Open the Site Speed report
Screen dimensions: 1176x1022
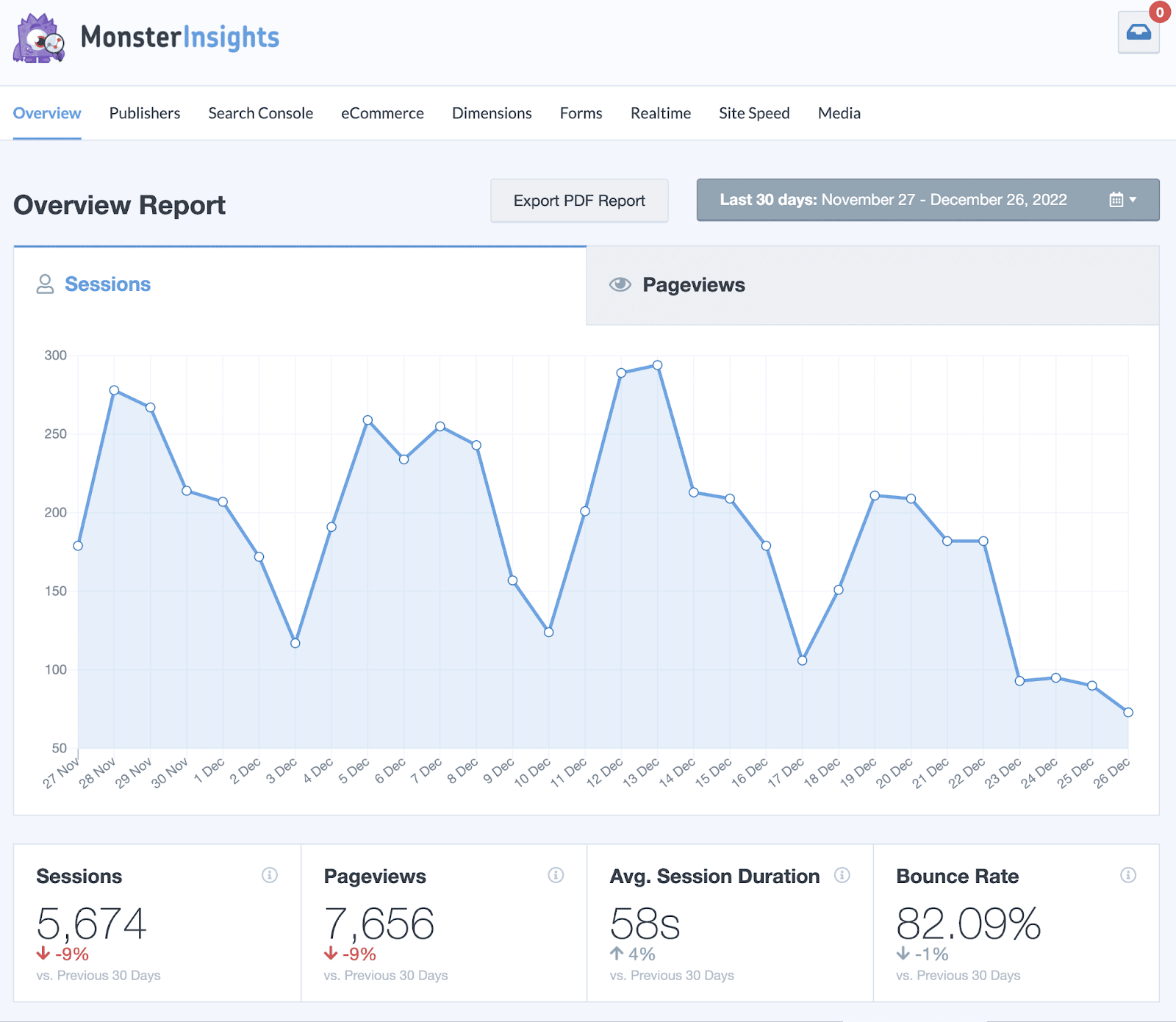point(754,113)
